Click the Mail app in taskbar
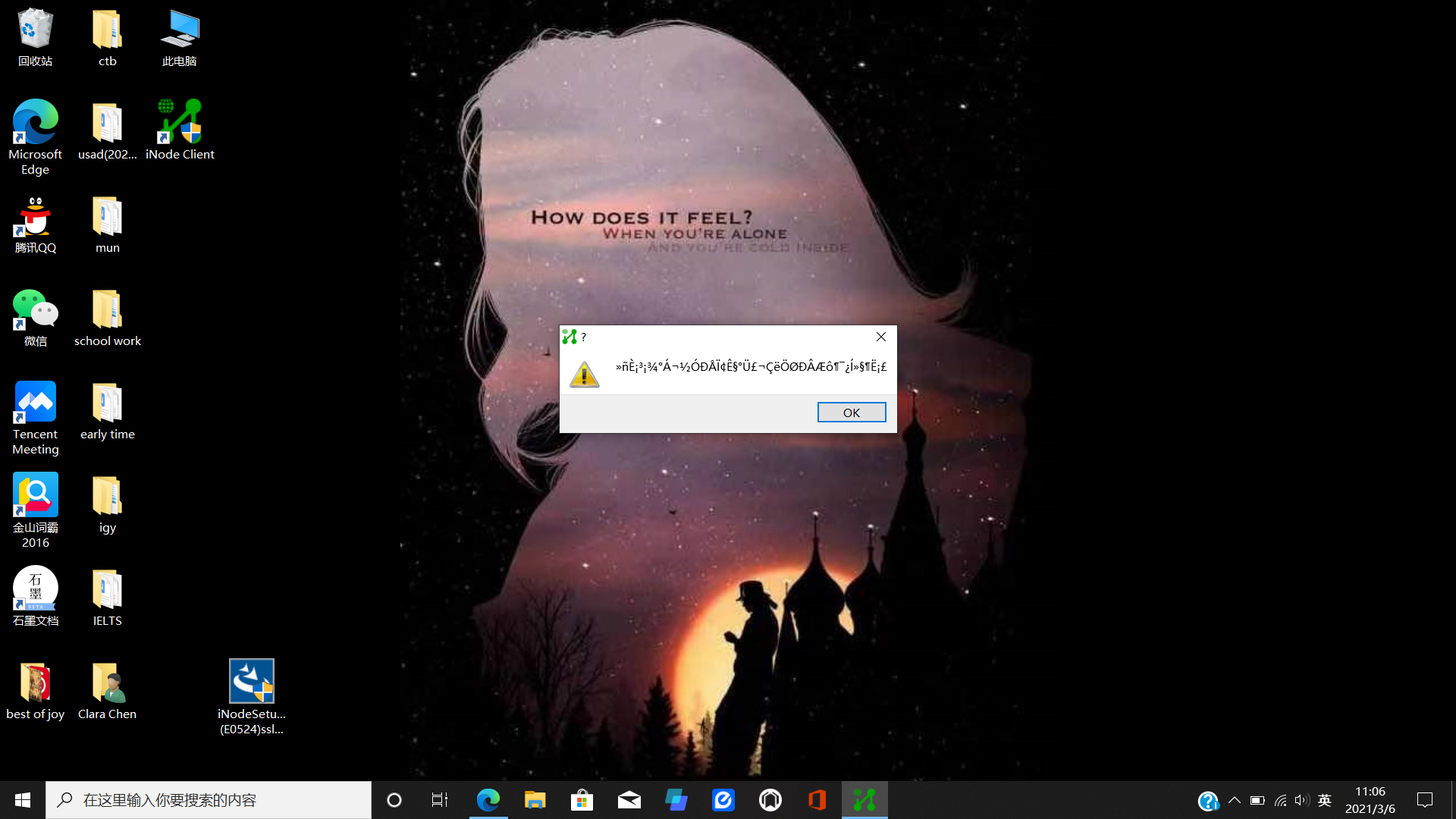This screenshot has width=1456, height=819. [x=629, y=800]
